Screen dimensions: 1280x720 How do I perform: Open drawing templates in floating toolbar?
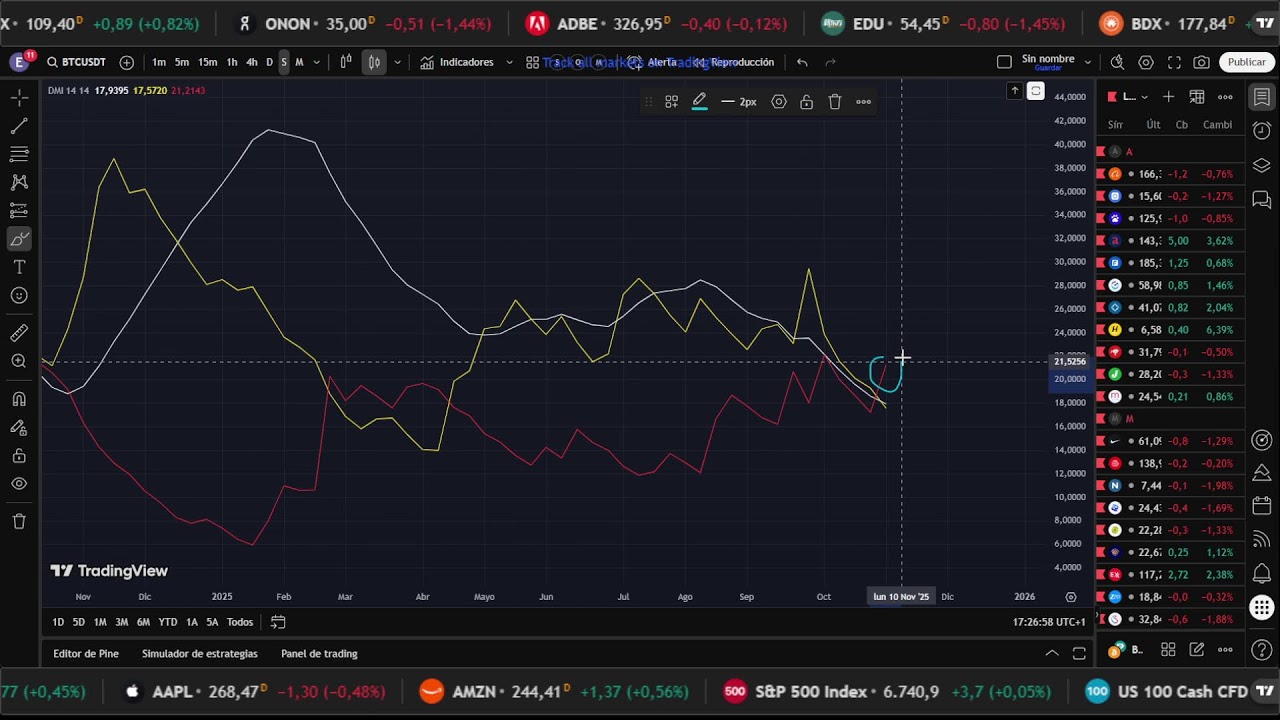672,102
